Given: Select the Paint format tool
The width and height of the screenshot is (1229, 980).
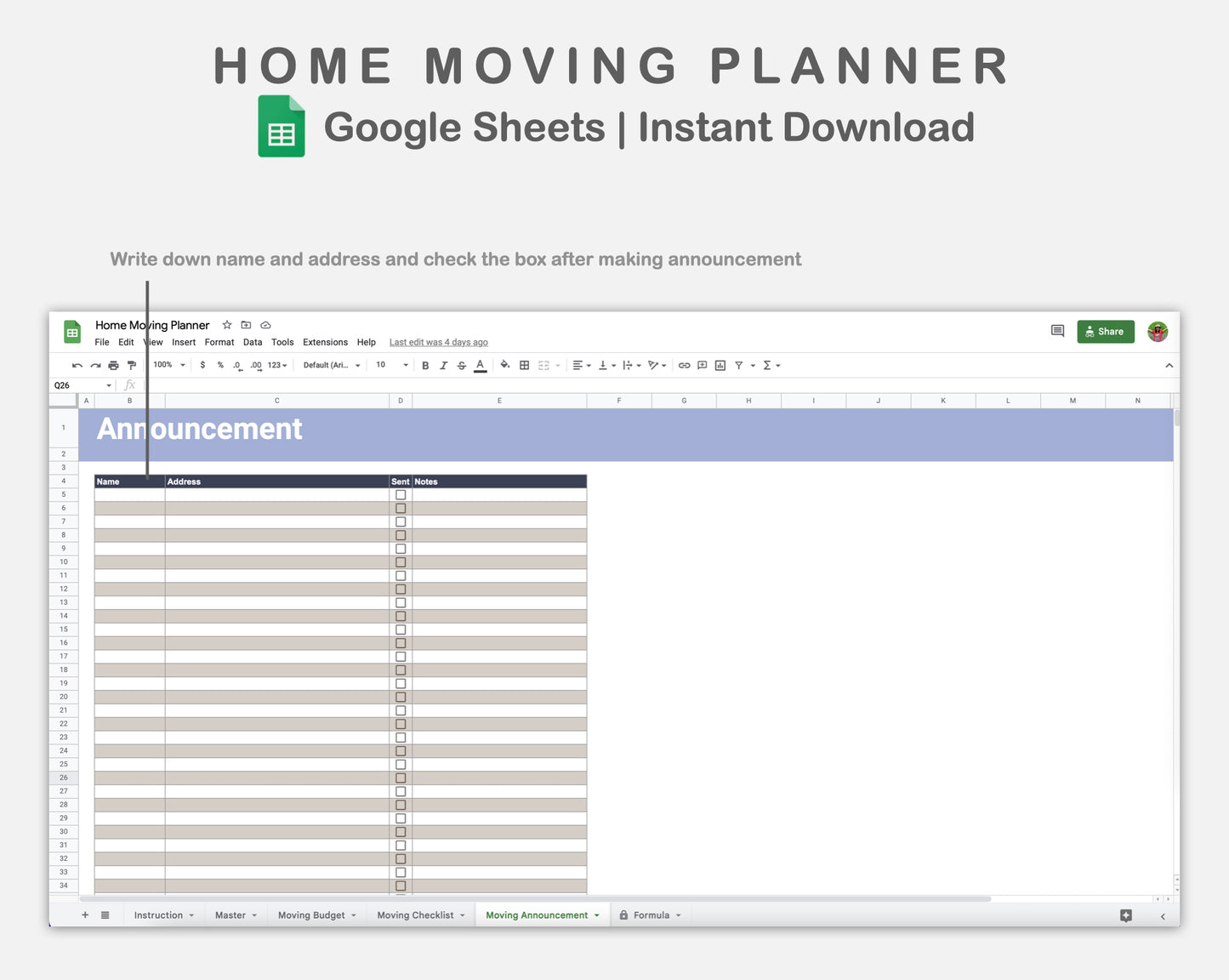Looking at the screenshot, I should [132, 365].
